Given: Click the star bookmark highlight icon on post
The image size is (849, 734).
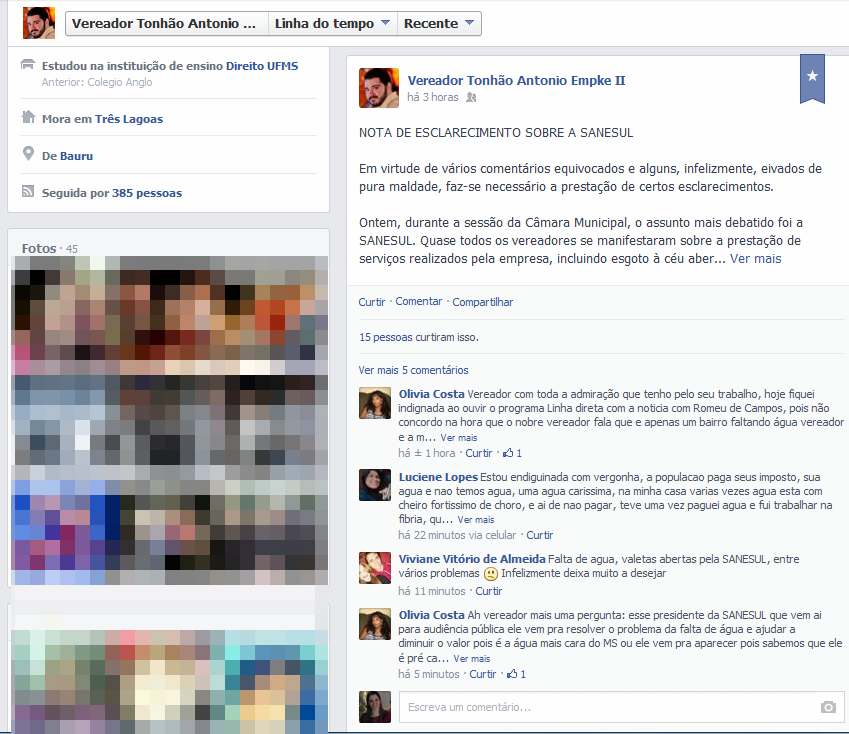Looking at the screenshot, I should 812,78.
